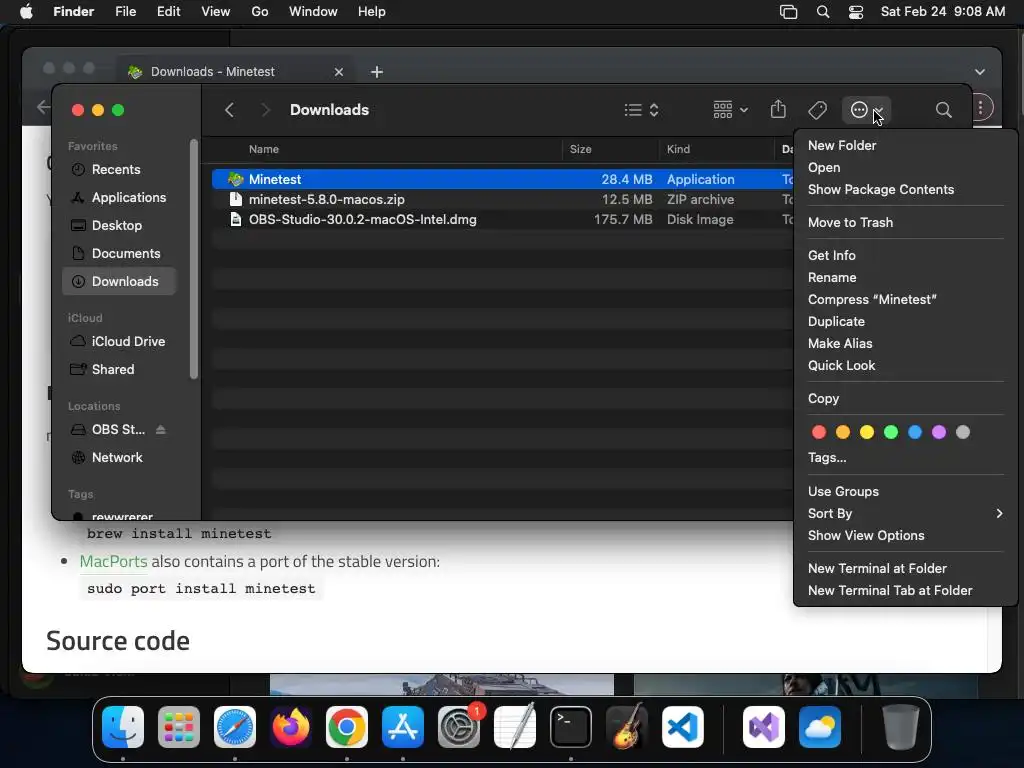Sort files by Kind column
This screenshot has height=768, width=1024.
coord(679,149)
